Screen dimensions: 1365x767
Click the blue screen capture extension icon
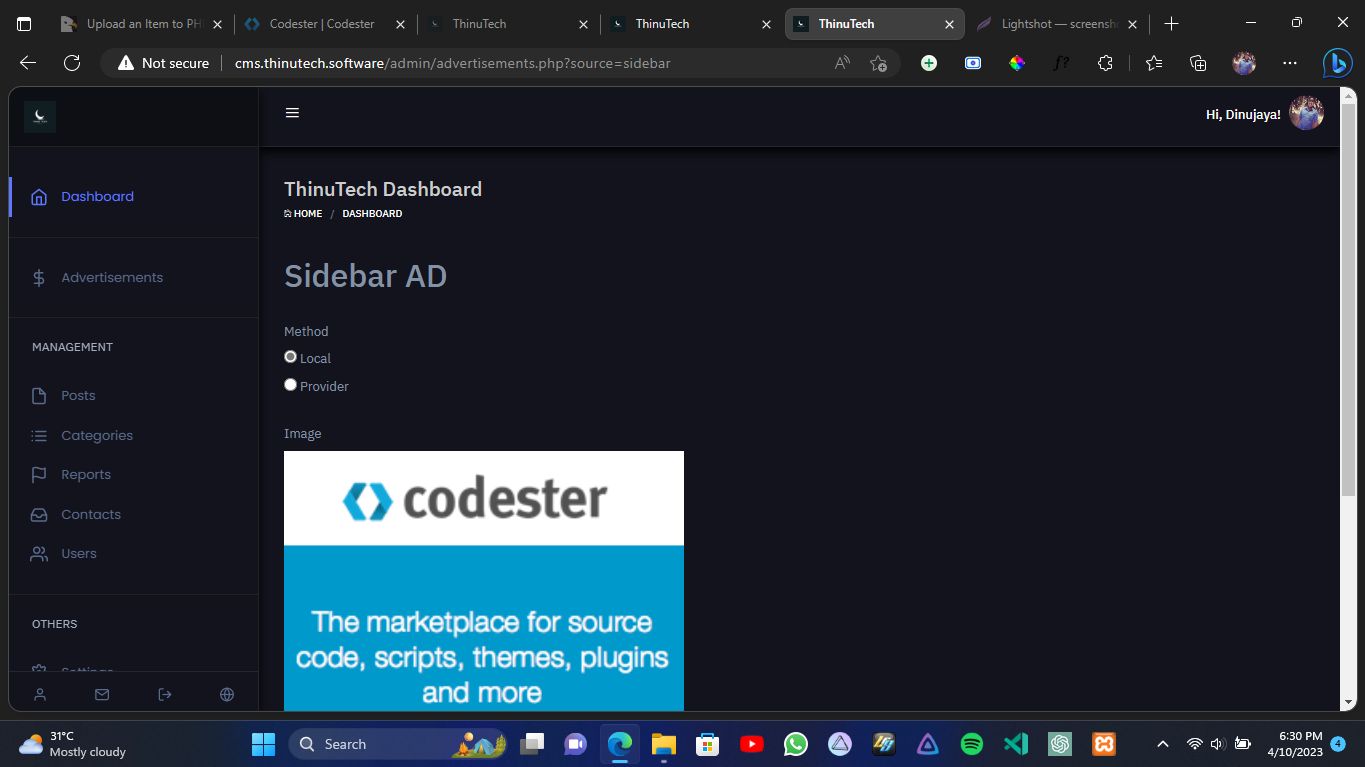coord(973,63)
